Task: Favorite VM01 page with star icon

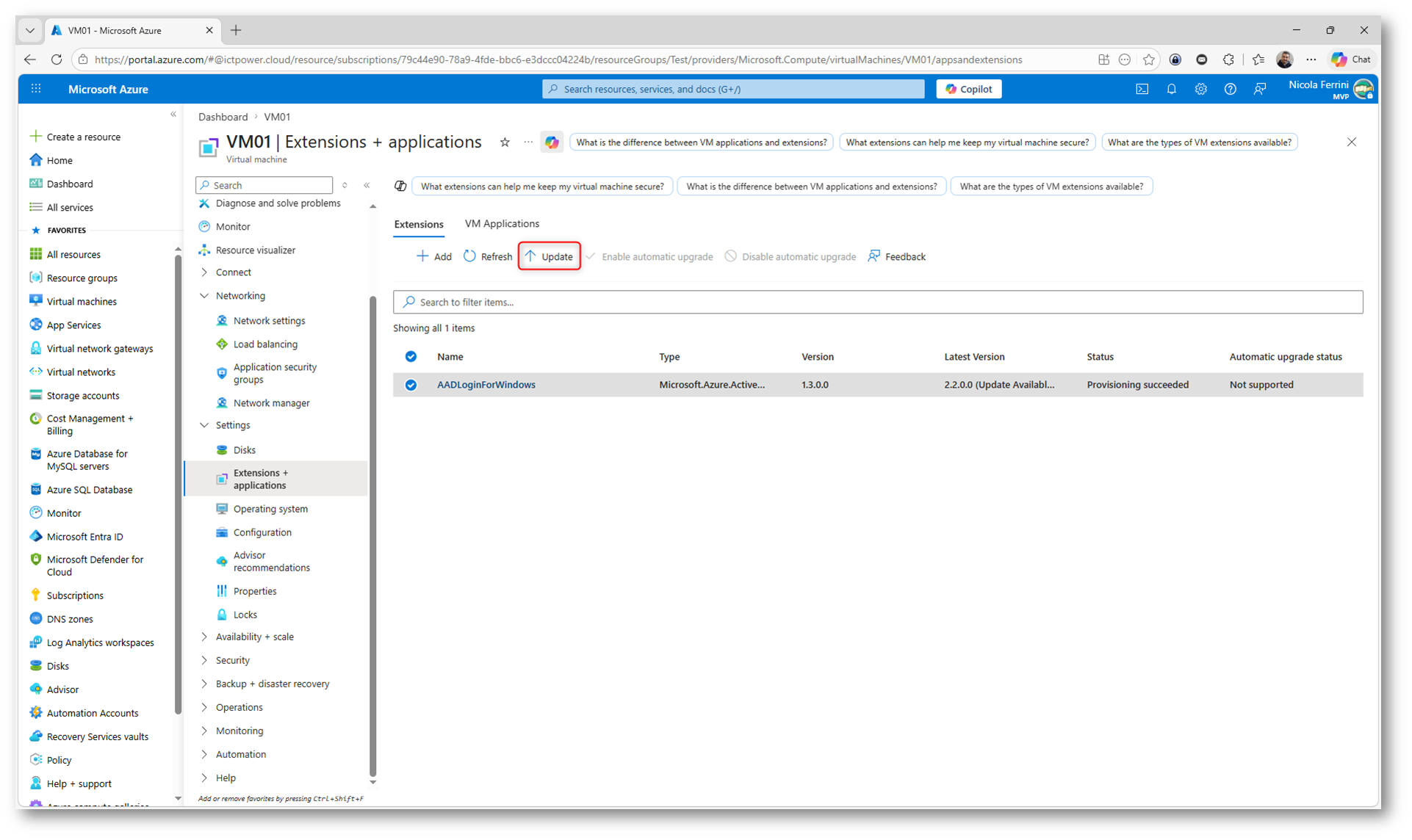Action: 505,142
